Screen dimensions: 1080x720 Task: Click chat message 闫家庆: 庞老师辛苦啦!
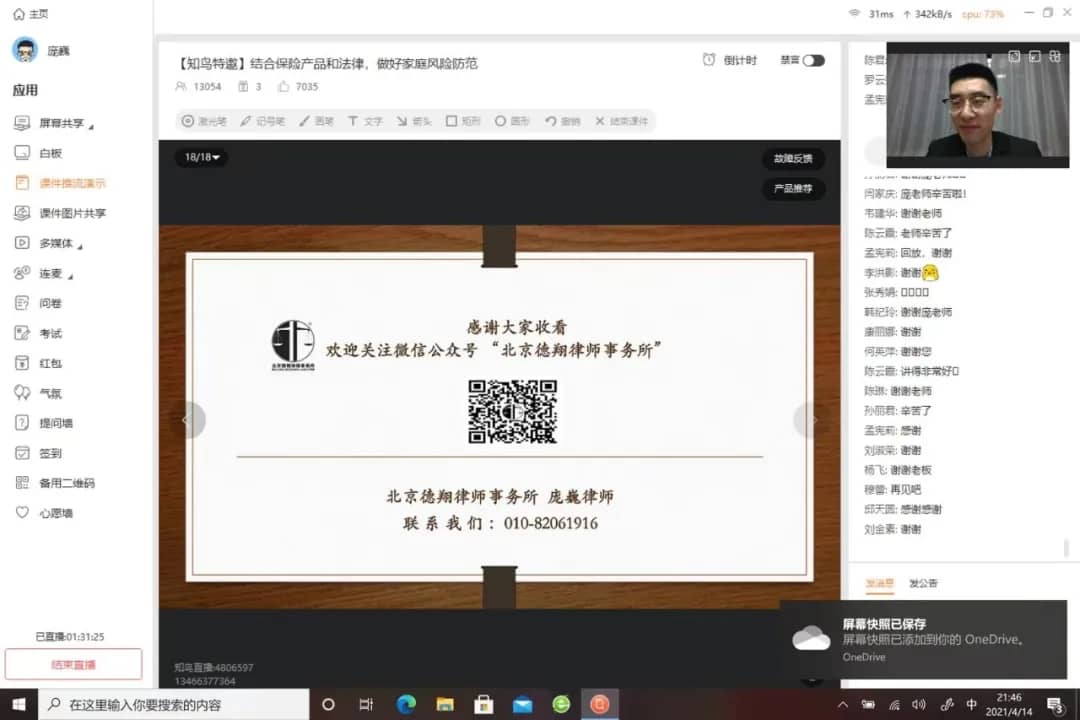click(x=915, y=194)
